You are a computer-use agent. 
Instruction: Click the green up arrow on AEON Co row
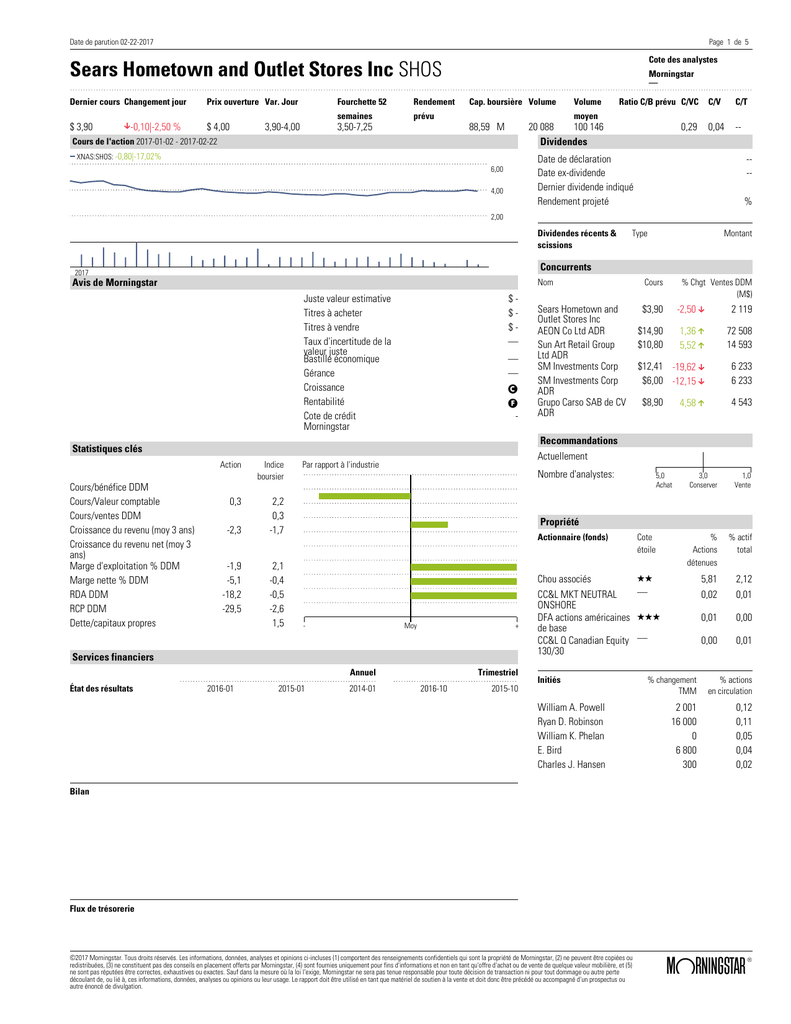pyautogui.click(x=702, y=331)
